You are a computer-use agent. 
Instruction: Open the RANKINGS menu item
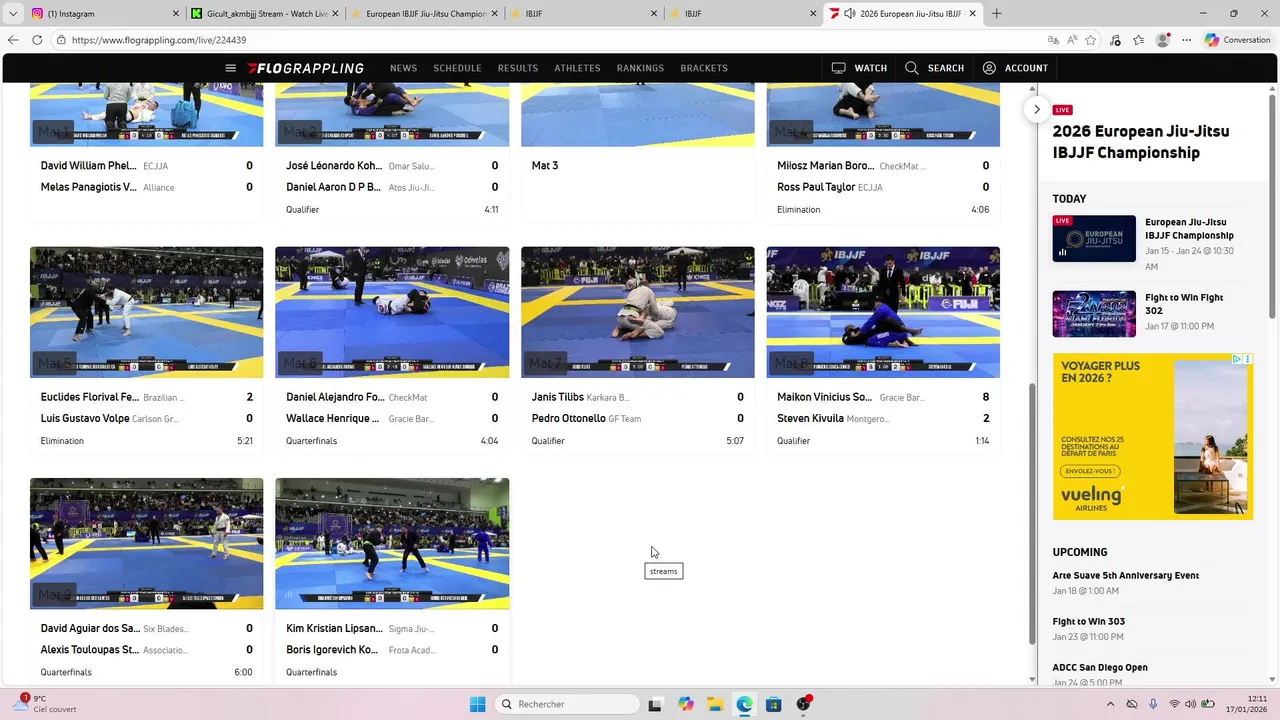(640, 68)
